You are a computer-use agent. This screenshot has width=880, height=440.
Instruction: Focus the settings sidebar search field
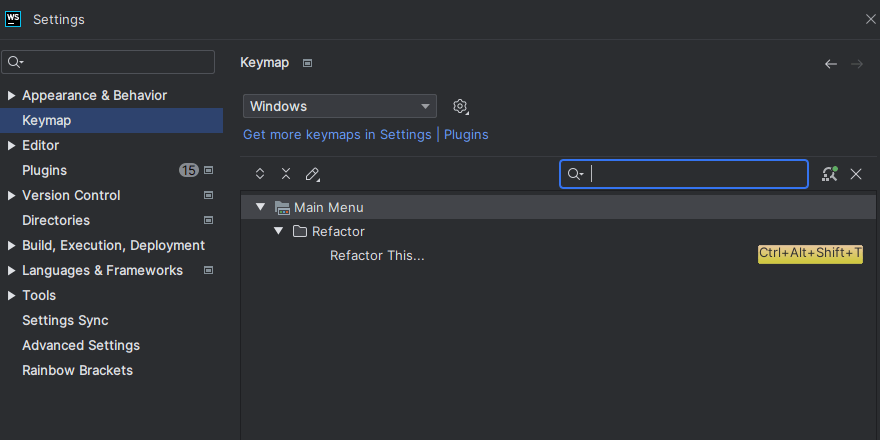click(x=108, y=62)
